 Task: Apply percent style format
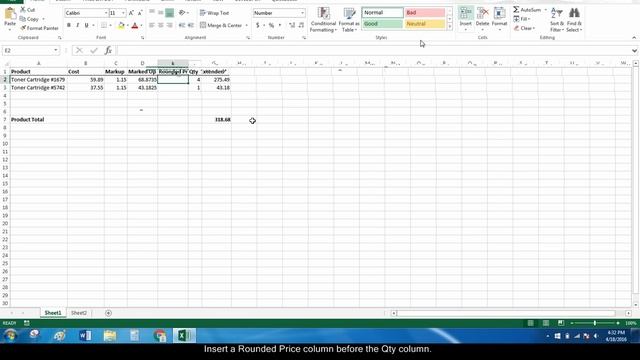pyautogui.click(x=271, y=25)
